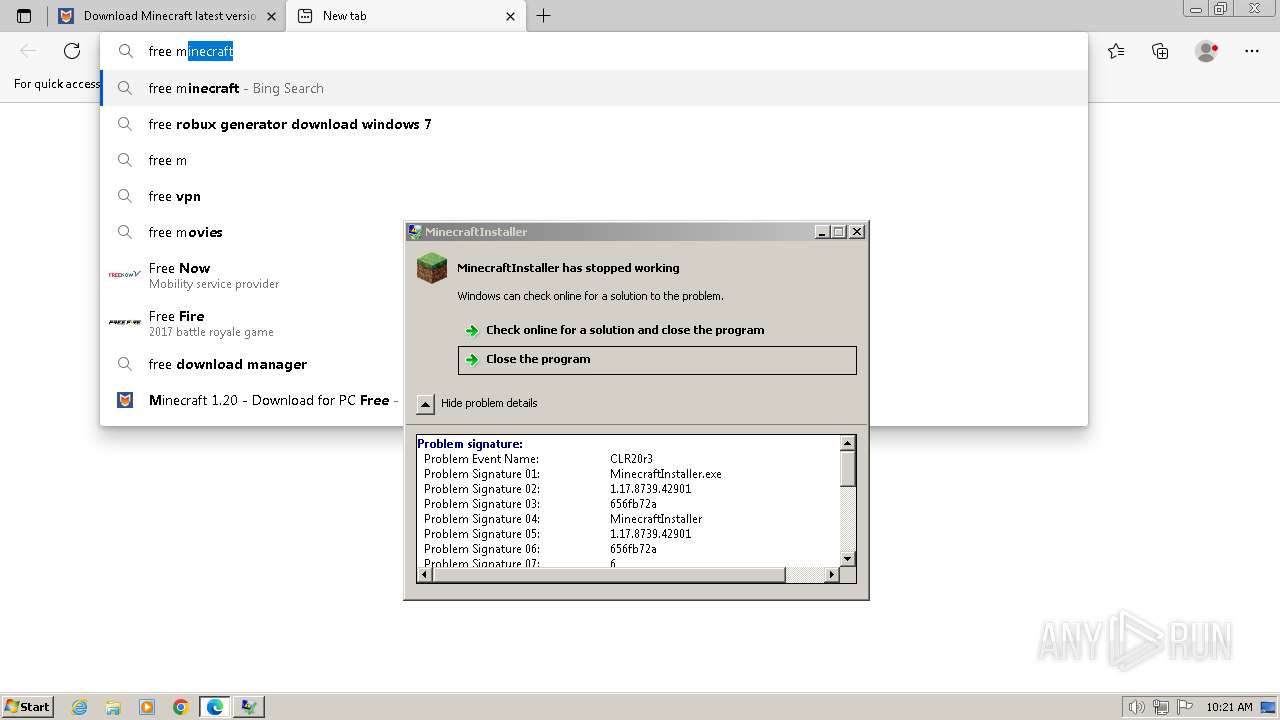Click Free Fire logo icon in suggestions
The height and width of the screenshot is (720, 1280).
[125, 322]
